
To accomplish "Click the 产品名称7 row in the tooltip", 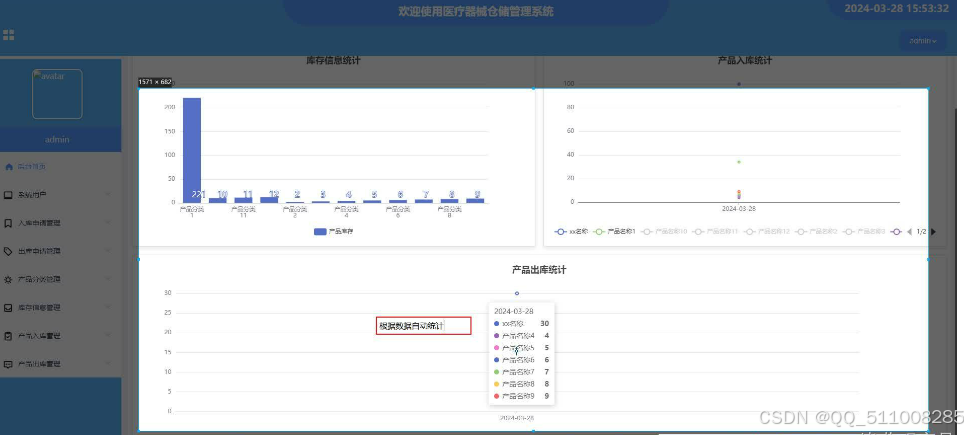I will click(522, 372).
